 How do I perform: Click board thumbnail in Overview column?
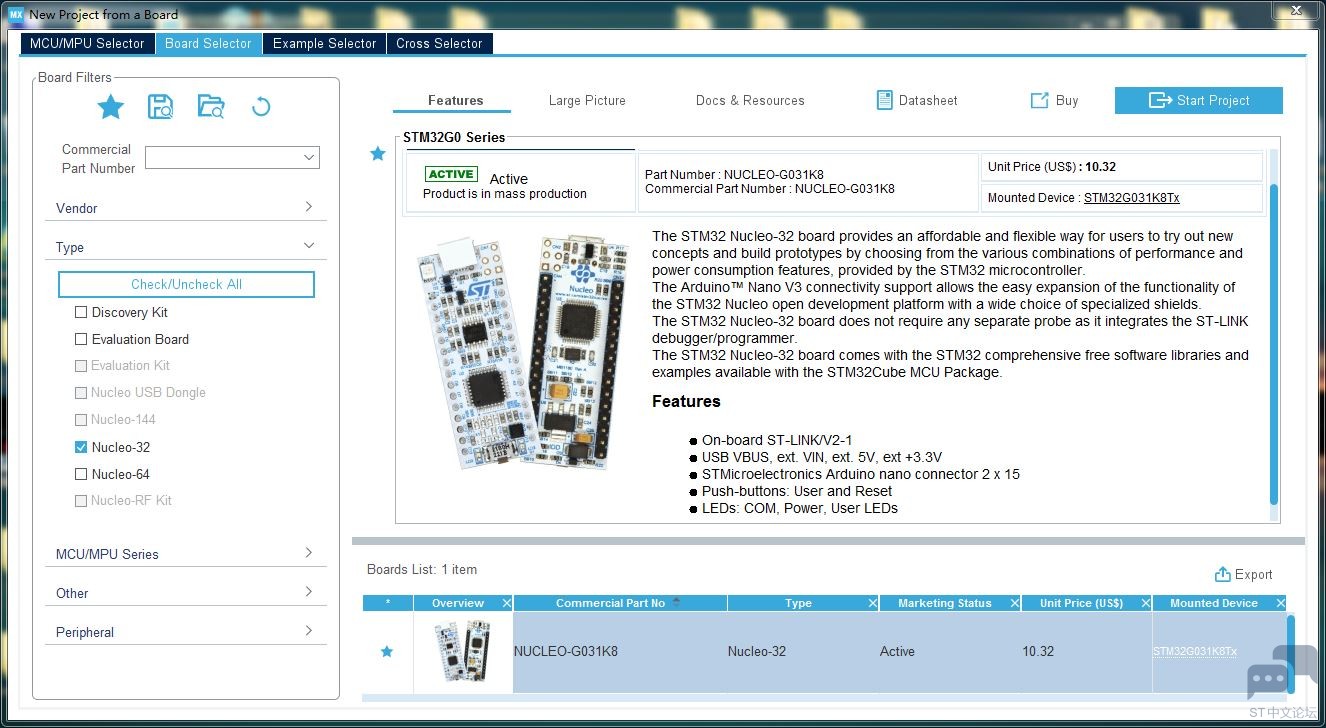tap(463, 652)
